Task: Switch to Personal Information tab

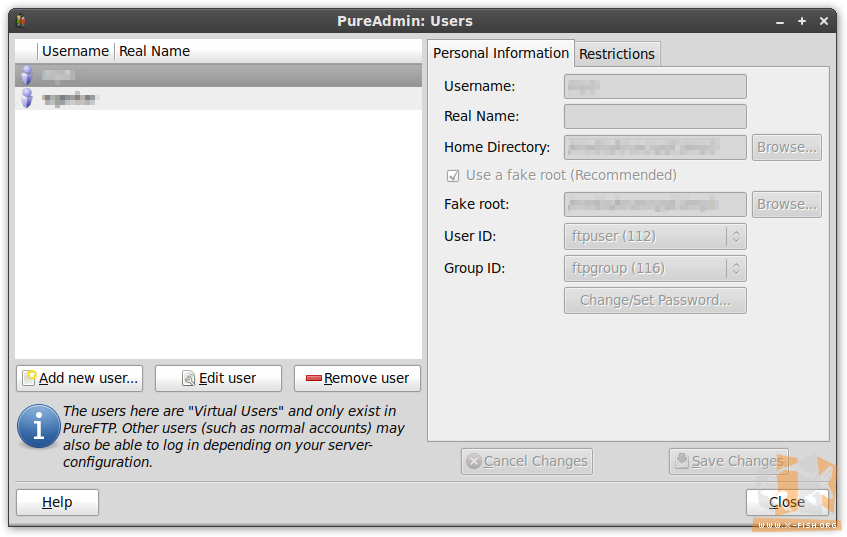Action: [x=501, y=53]
